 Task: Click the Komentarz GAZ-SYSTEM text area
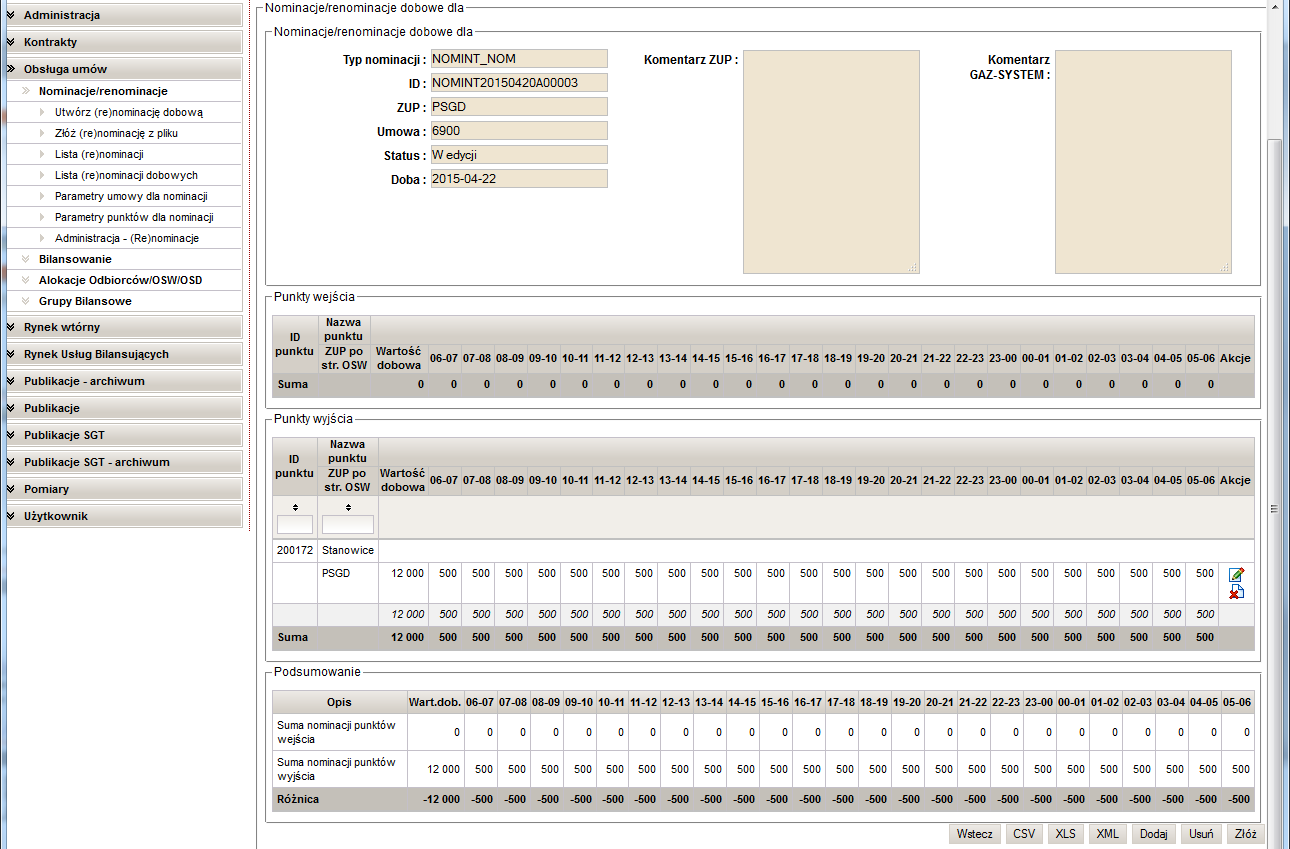pyautogui.click(x=1143, y=162)
